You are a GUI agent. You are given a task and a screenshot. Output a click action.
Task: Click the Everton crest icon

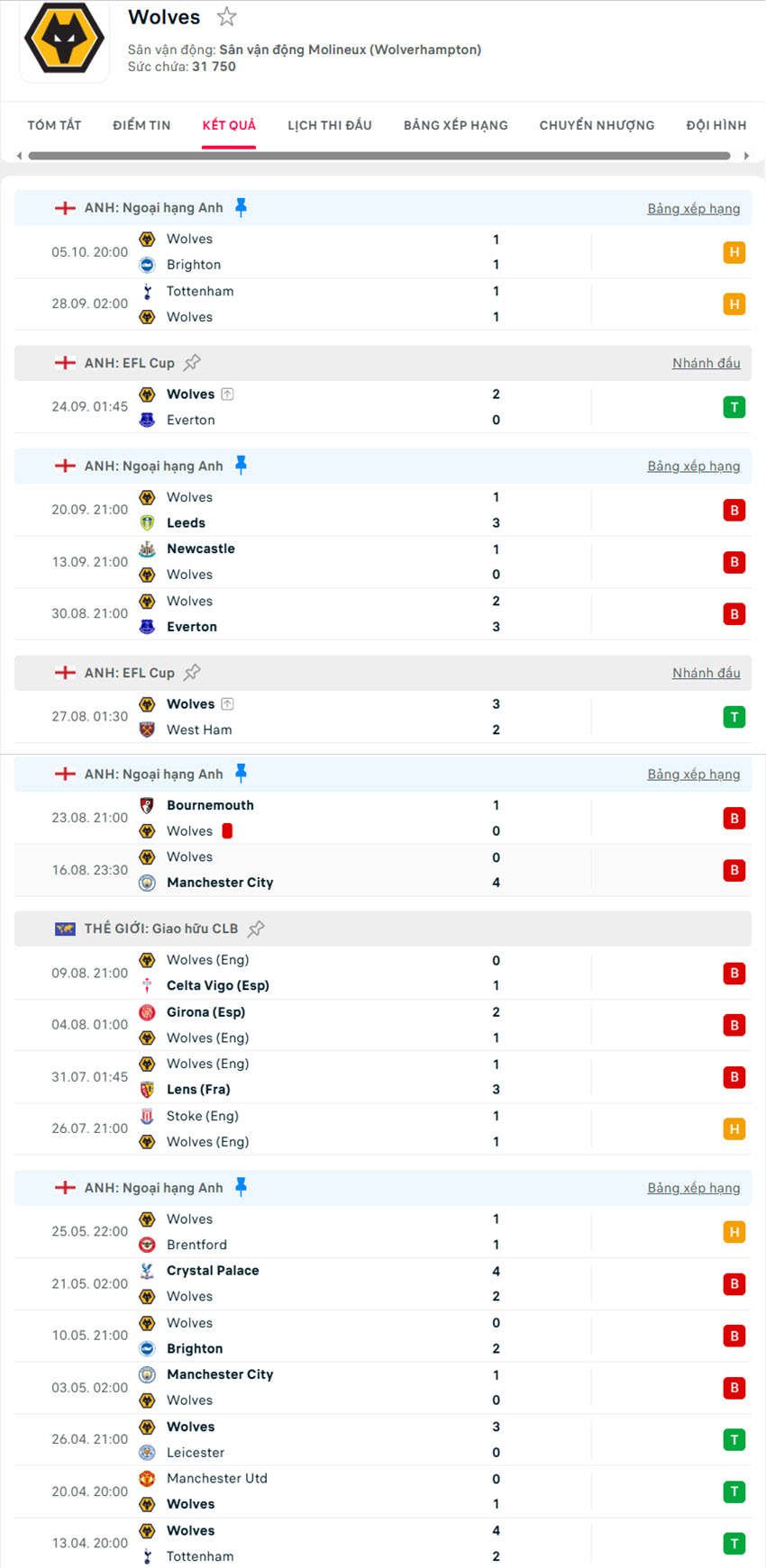coord(147,419)
